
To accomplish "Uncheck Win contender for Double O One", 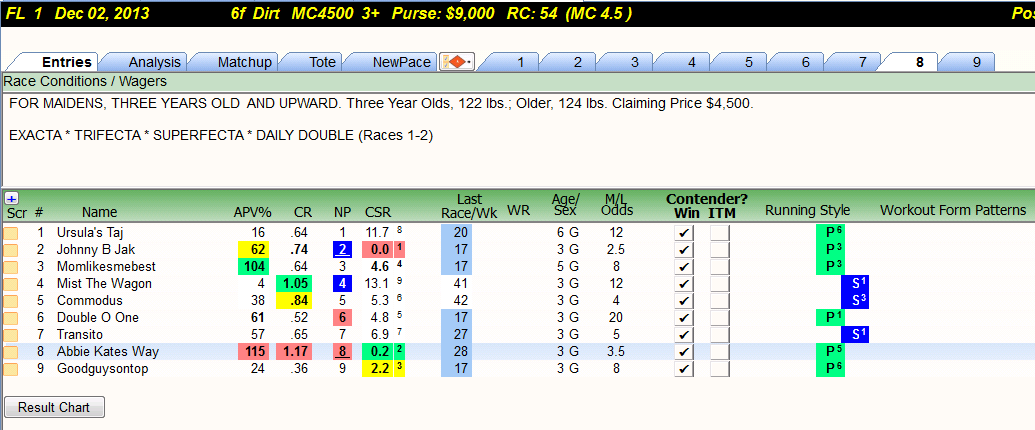I will (x=685, y=318).
